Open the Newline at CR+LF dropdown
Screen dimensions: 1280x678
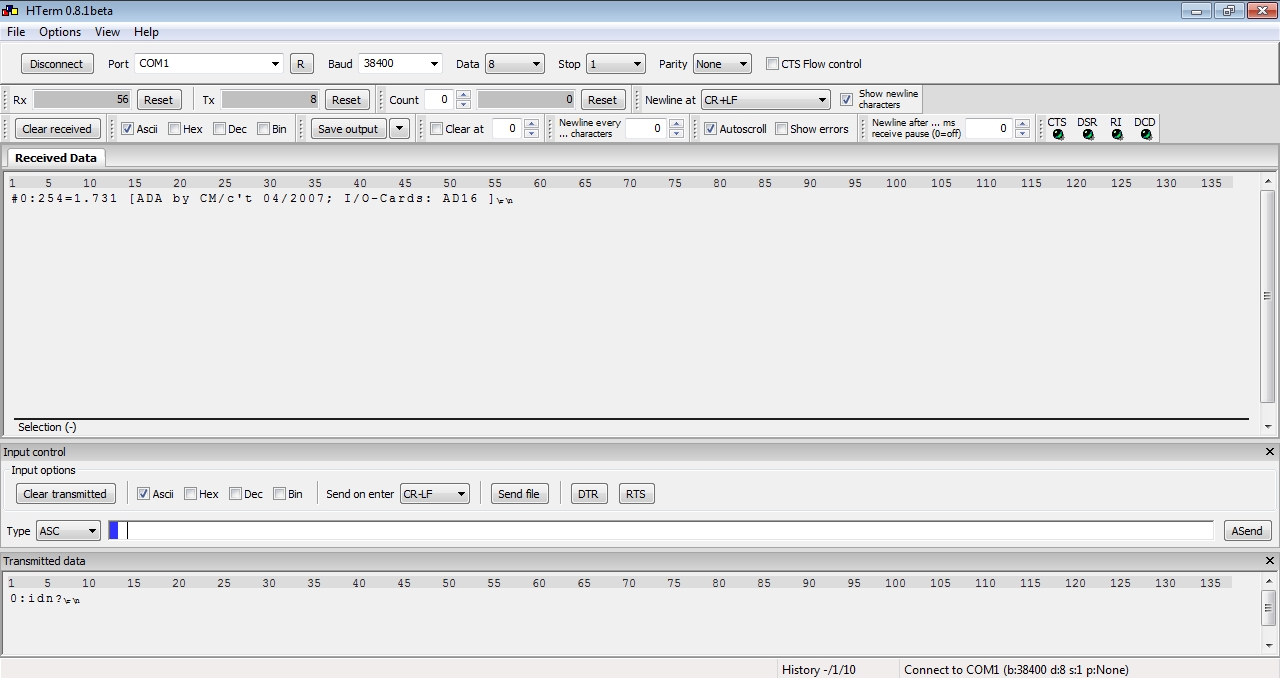coord(766,100)
